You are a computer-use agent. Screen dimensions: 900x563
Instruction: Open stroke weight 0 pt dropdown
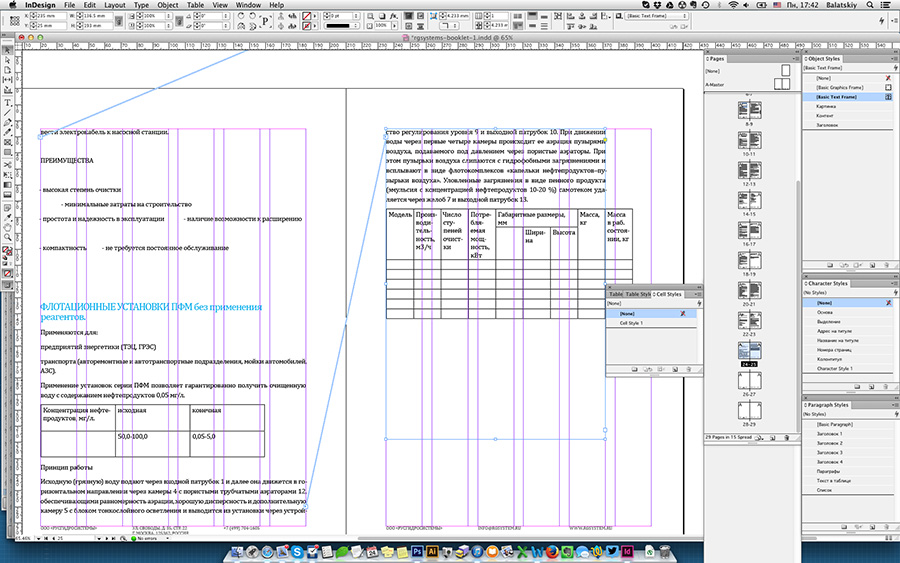tap(356, 16)
